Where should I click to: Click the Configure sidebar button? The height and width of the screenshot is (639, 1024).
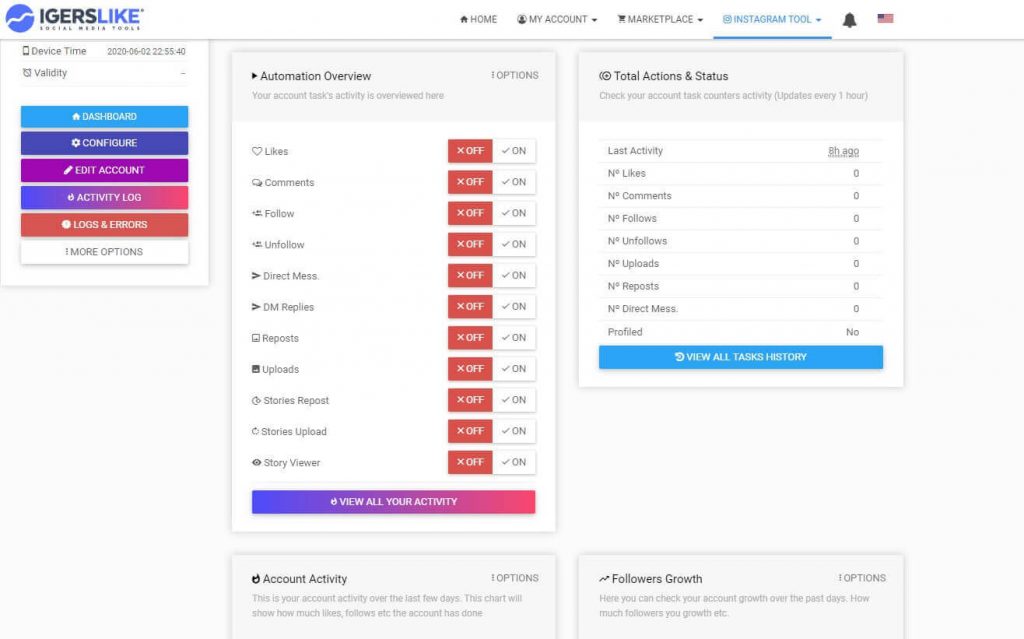click(x=104, y=143)
